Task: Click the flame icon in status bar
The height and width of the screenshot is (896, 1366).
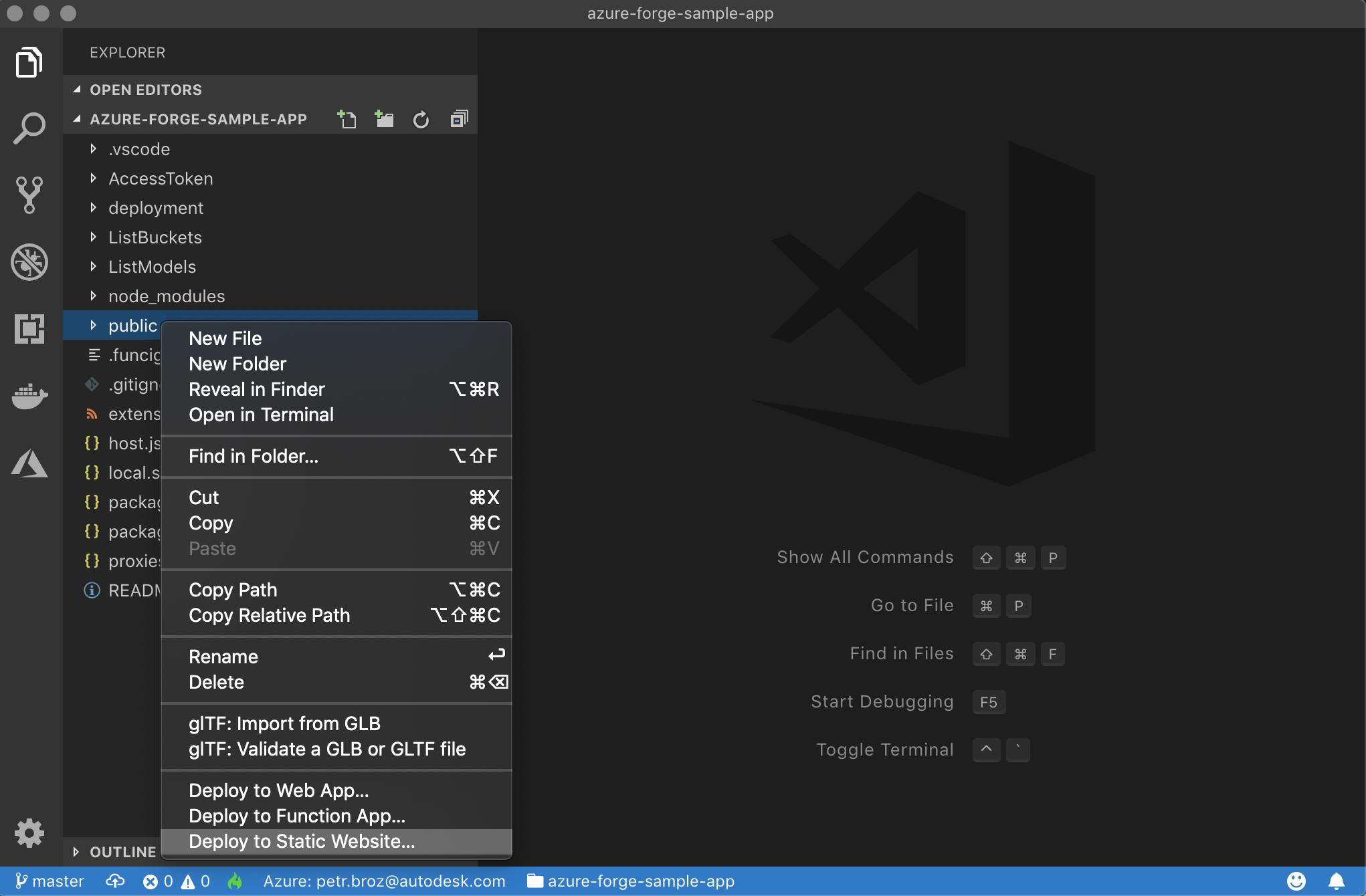Action: (235, 881)
